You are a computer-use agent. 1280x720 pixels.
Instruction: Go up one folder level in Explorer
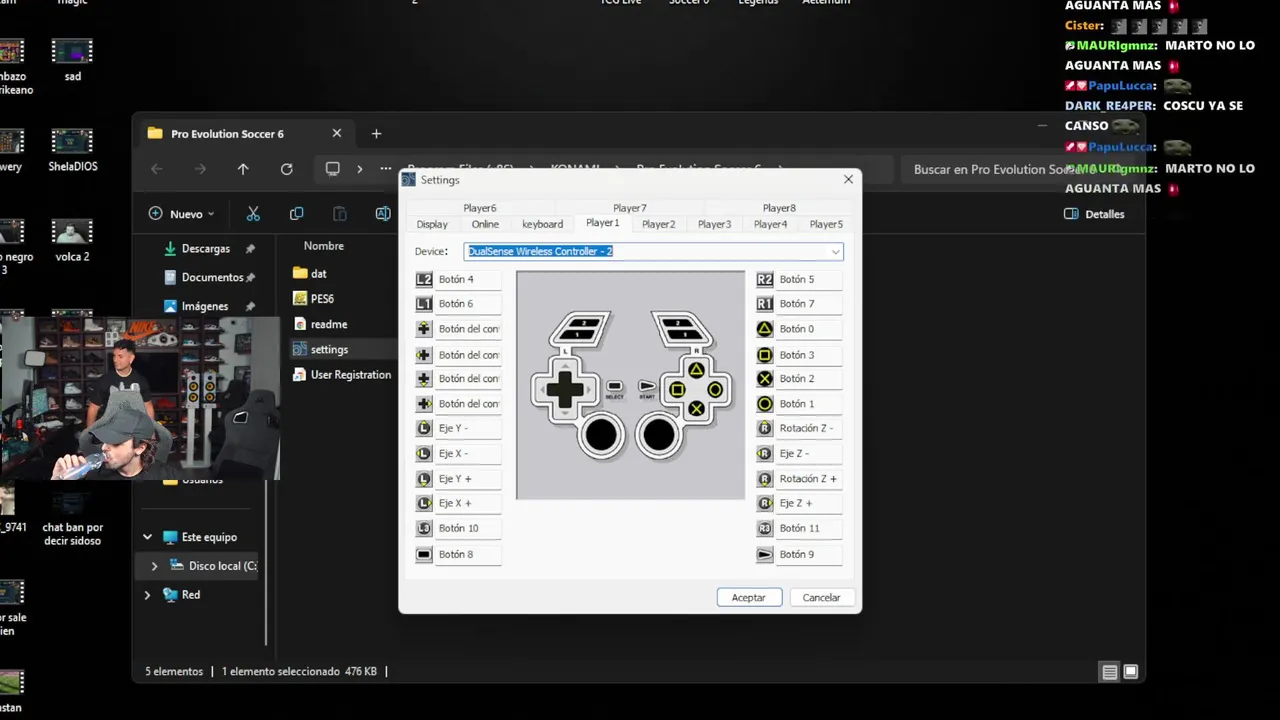click(243, 169)
